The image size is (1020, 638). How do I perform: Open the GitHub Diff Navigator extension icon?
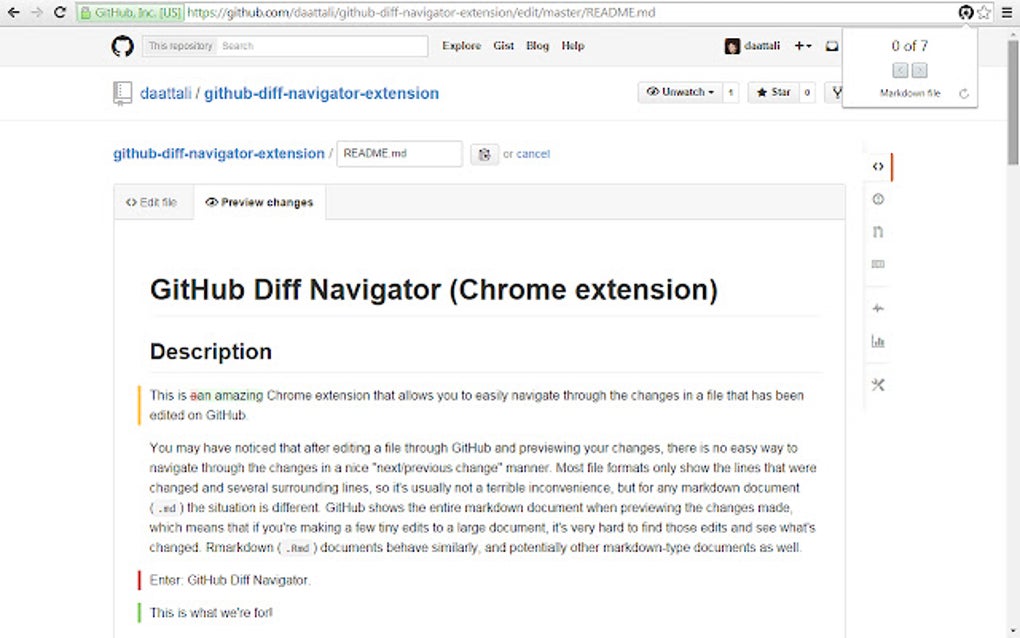click(965, 12)
